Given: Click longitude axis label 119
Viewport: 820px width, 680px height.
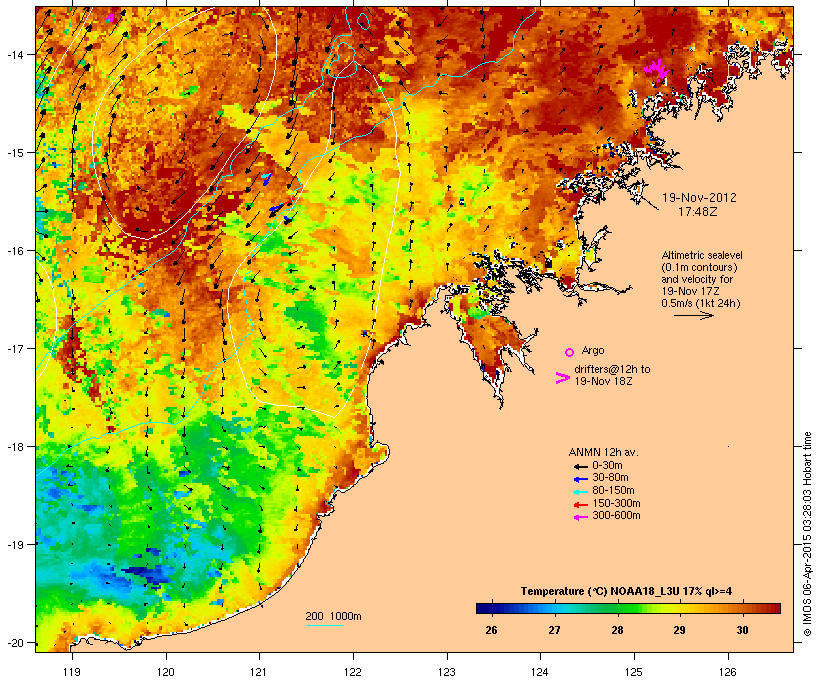Looking at the screenshot, I should pos(72,672).
